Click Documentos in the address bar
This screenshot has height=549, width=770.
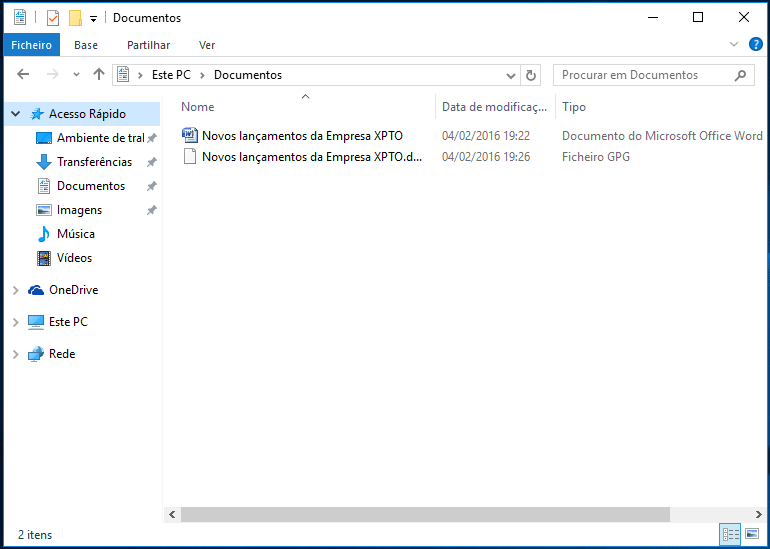coord(248,75)
